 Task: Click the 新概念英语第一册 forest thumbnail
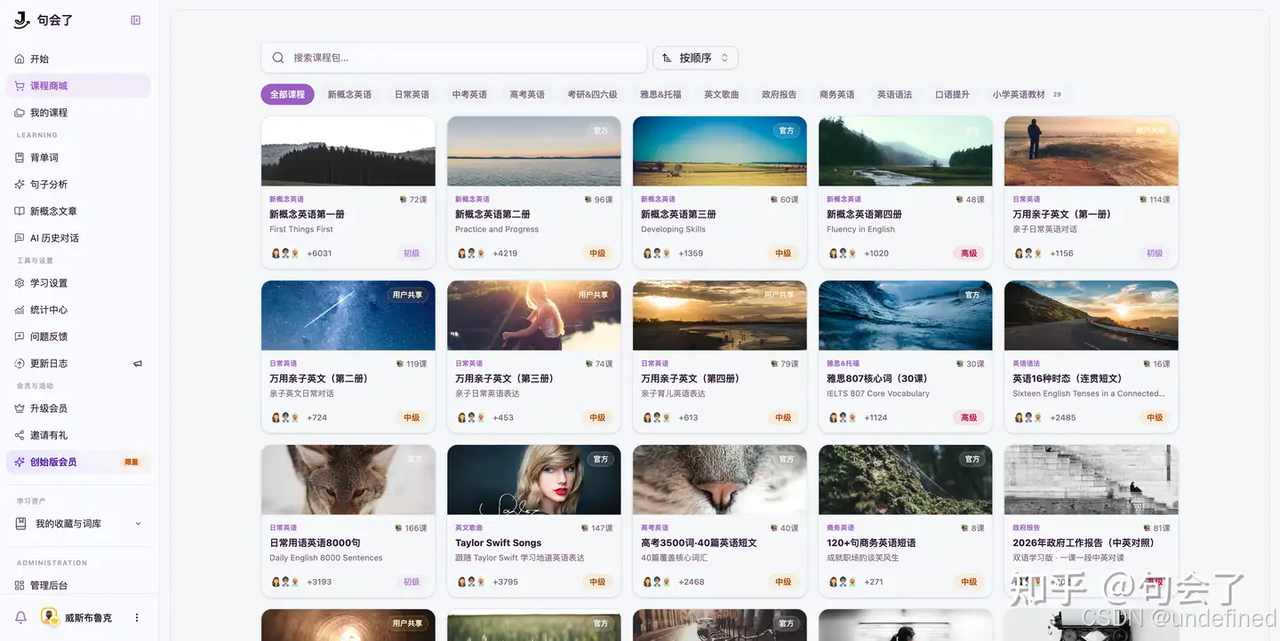tap(348, 151)
